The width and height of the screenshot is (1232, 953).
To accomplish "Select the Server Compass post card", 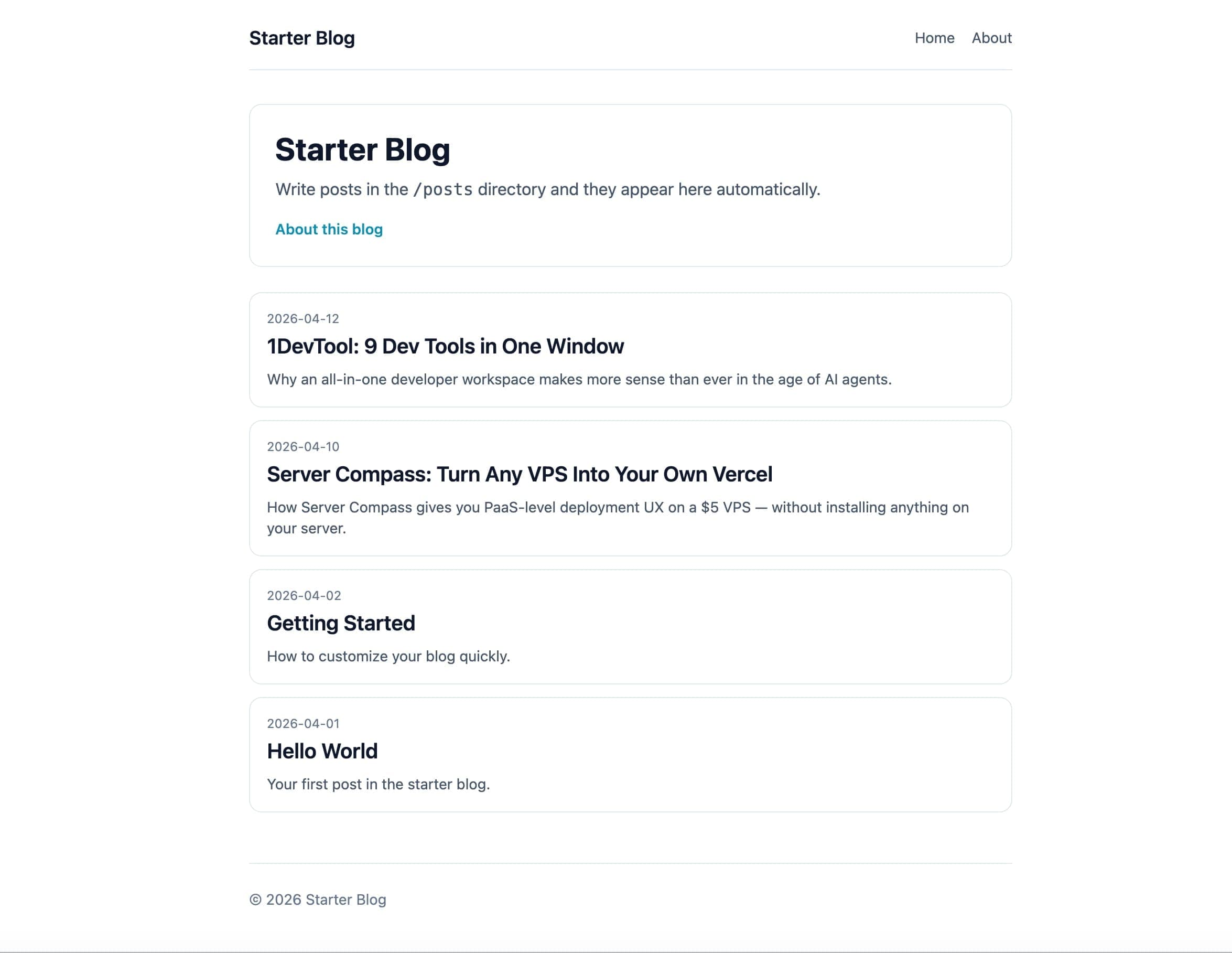I will [630, 488].
